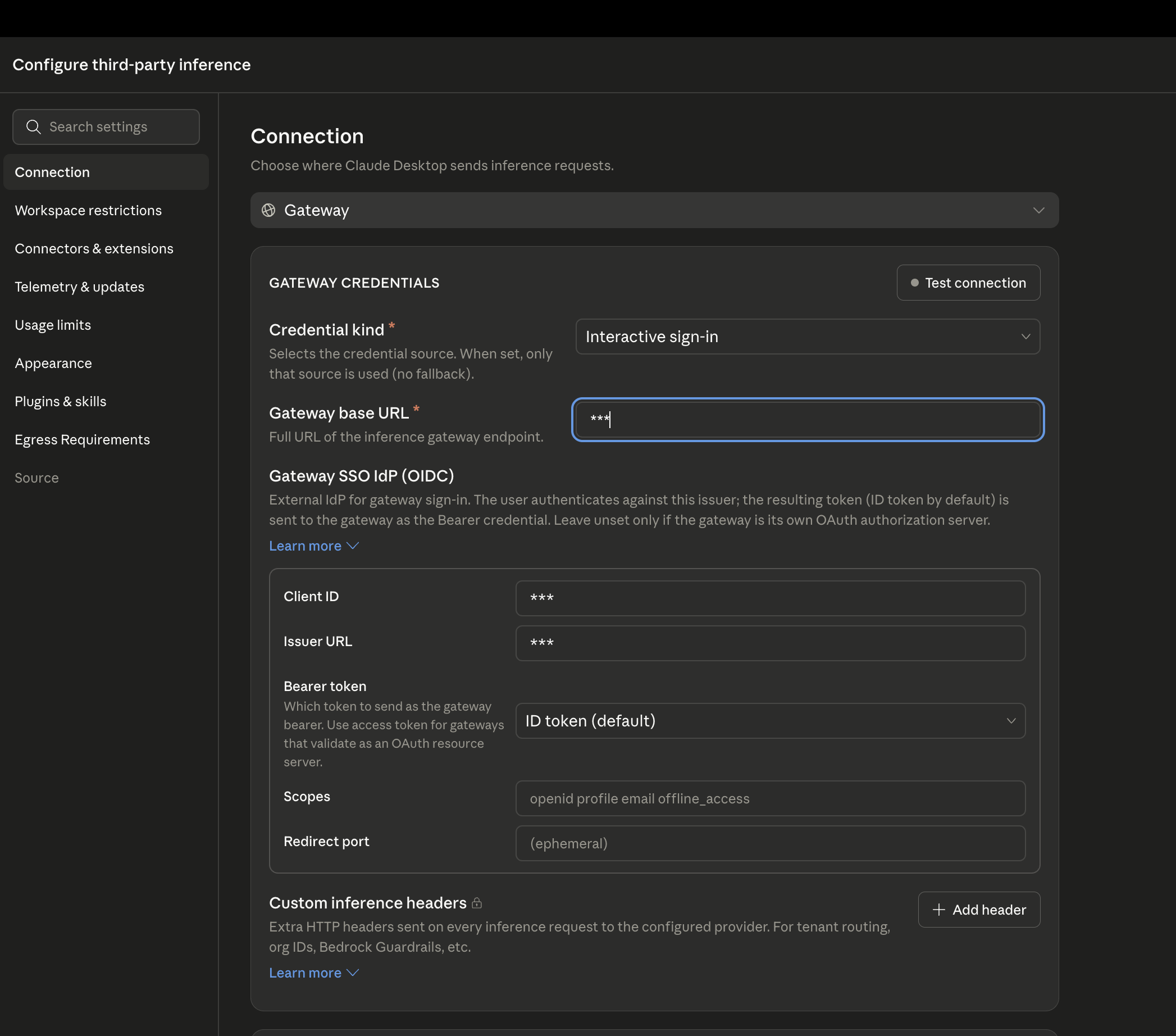Image resolution: width=1176 pixels, height=1036 pixels.
Task: Focus the Search settings field
Action: click(106, 126)
